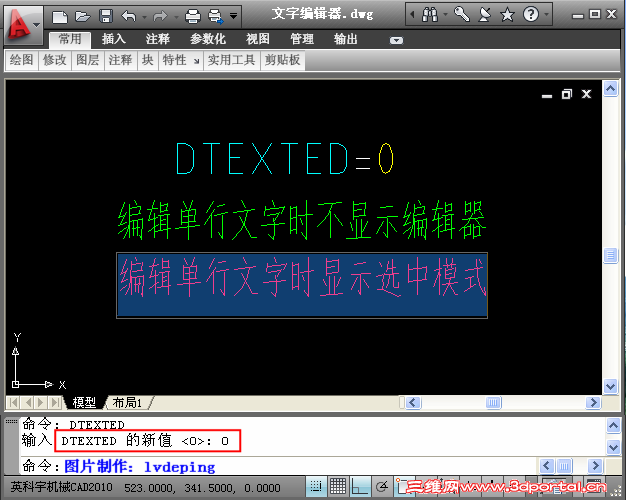Screen dimensions: 626x500
Task: Save the drawing with floppy icon
Action: point(106,16)
